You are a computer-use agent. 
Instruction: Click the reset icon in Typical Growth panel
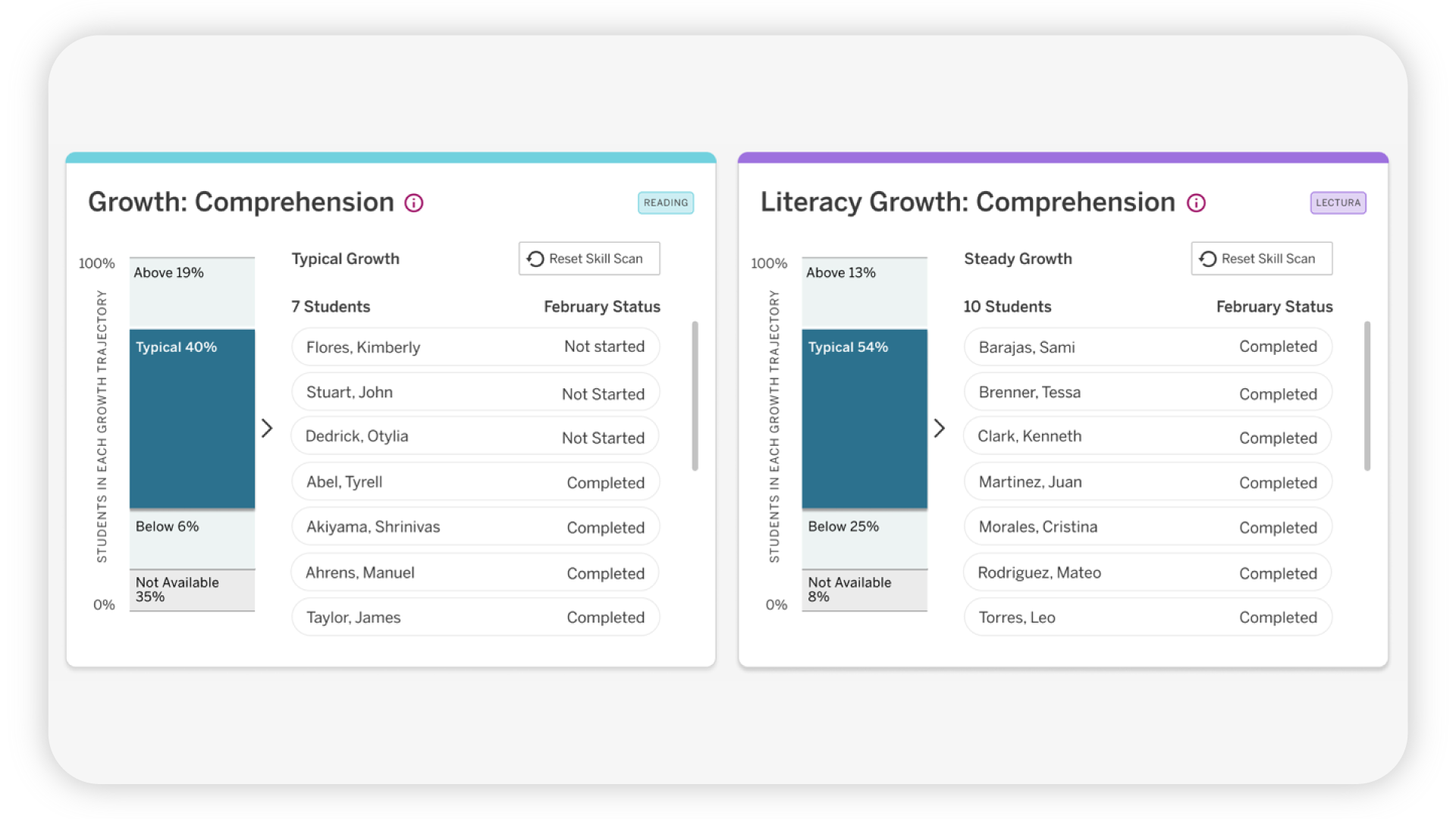535,259
